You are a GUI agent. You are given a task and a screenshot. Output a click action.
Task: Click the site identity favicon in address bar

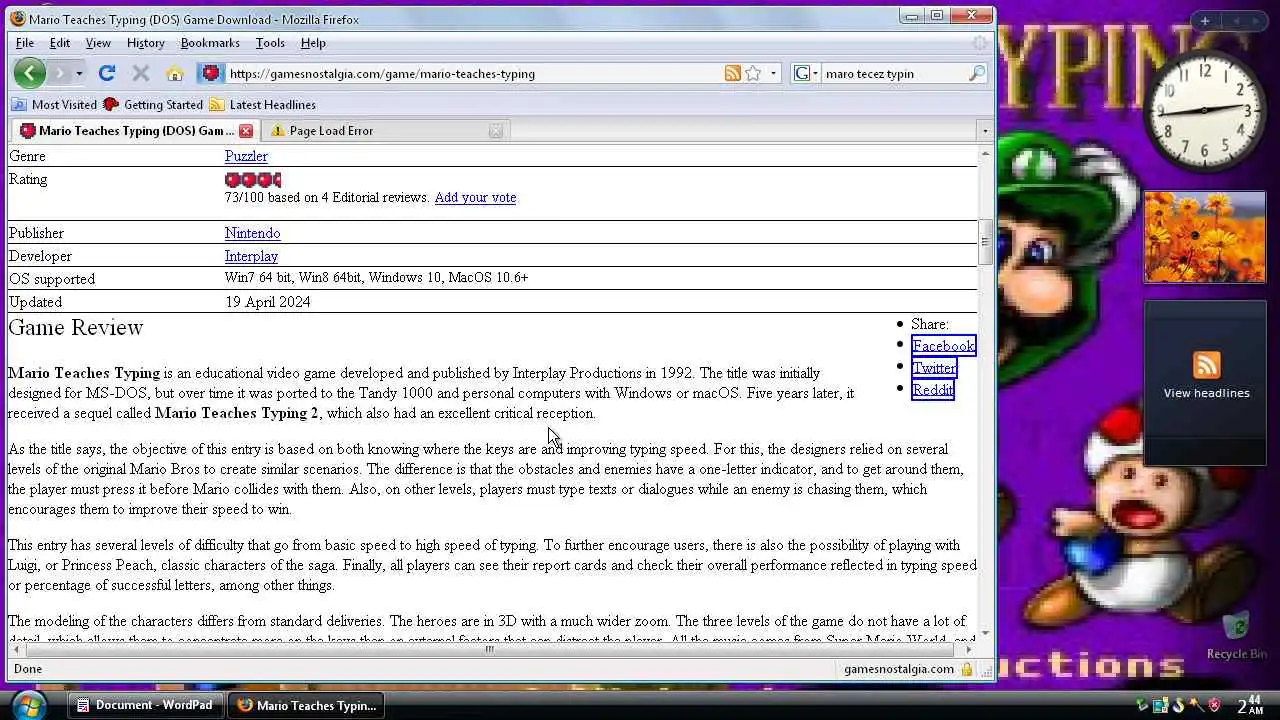[x=210, y=73]
